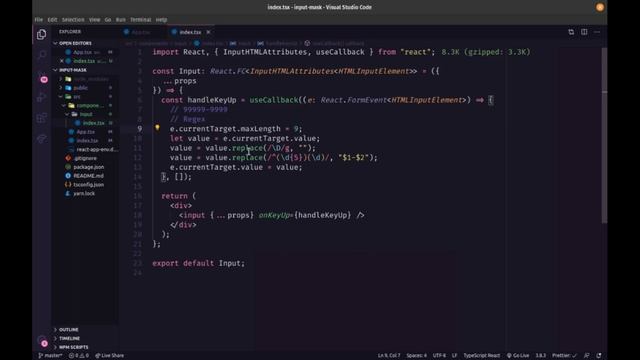Open the File menu

(x=39, y=20)
